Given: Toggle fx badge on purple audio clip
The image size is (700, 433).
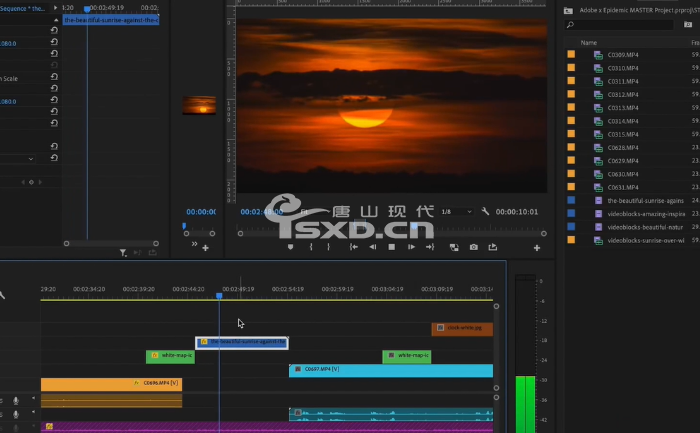Looking at the screenshot, I should 49,427.
